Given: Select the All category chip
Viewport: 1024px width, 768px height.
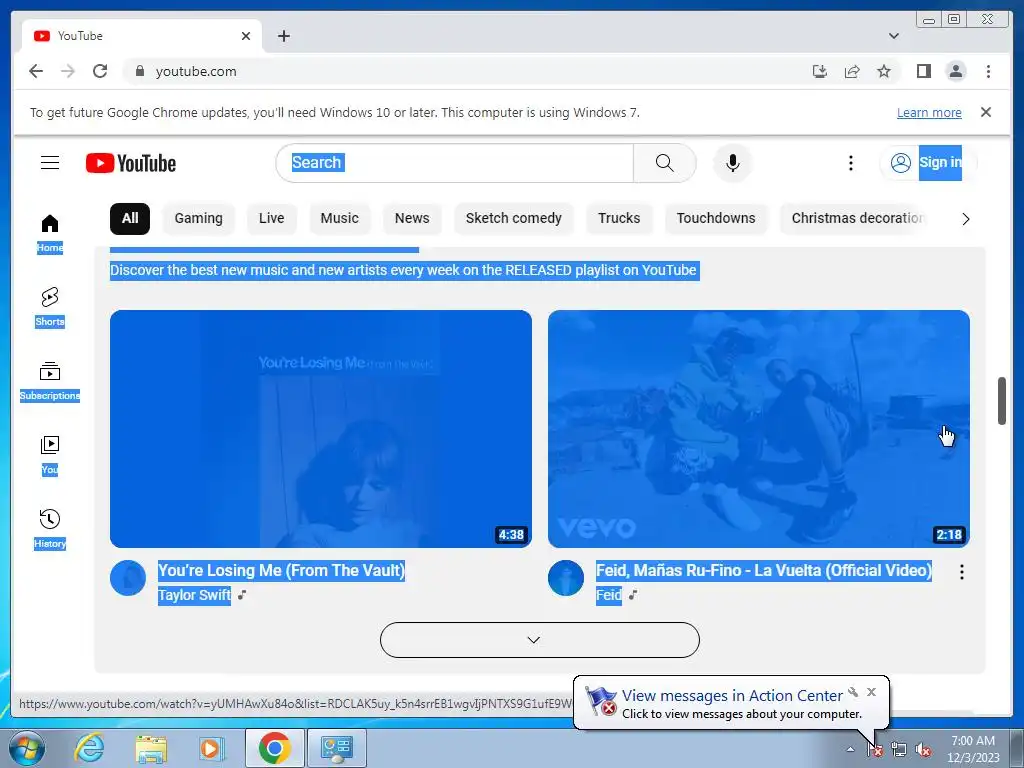Looking at the screenshot, I should point(129,218).
